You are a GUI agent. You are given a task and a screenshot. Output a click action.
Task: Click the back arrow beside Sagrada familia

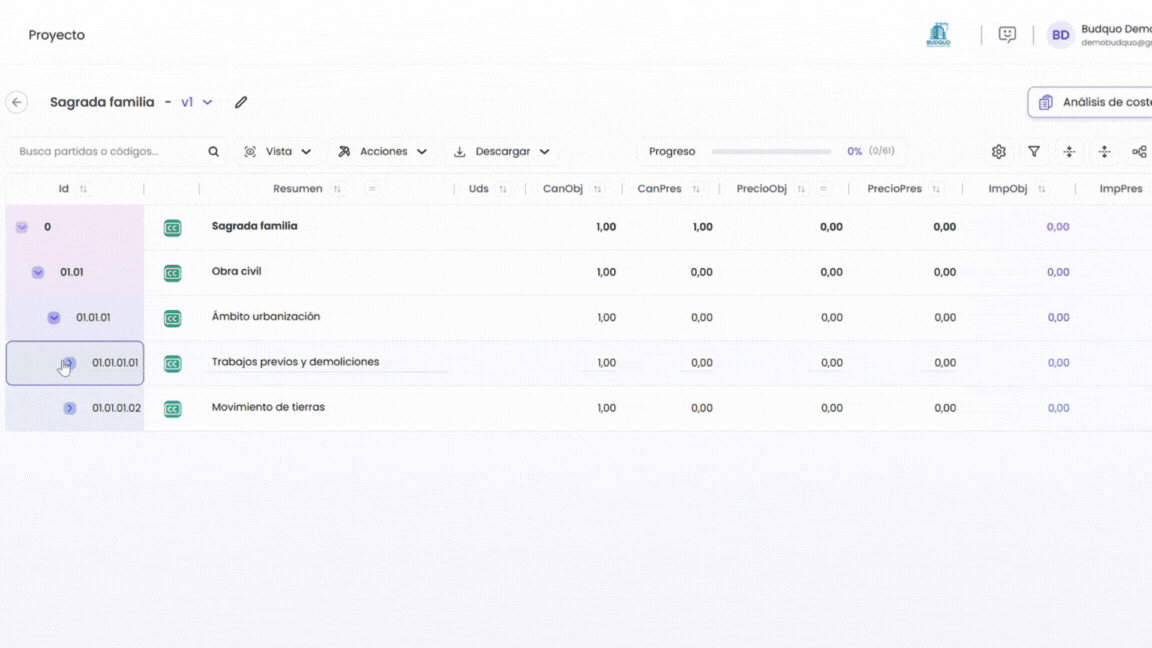pyautogui.click(x=17, y=102)
